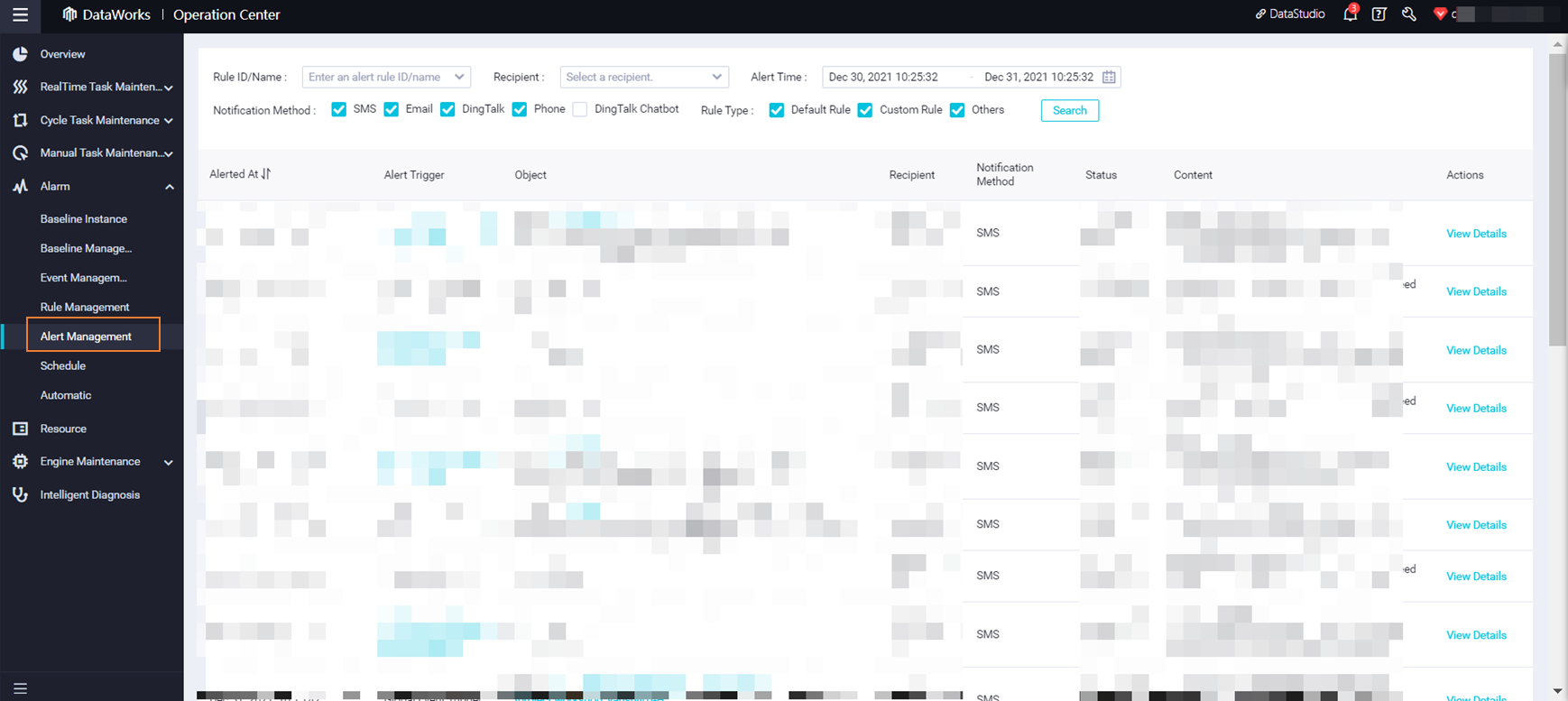The width and height of the screenshot is (1568, 701).
Task: Click the scrollbar up arrow
Action: point(1558,43)
